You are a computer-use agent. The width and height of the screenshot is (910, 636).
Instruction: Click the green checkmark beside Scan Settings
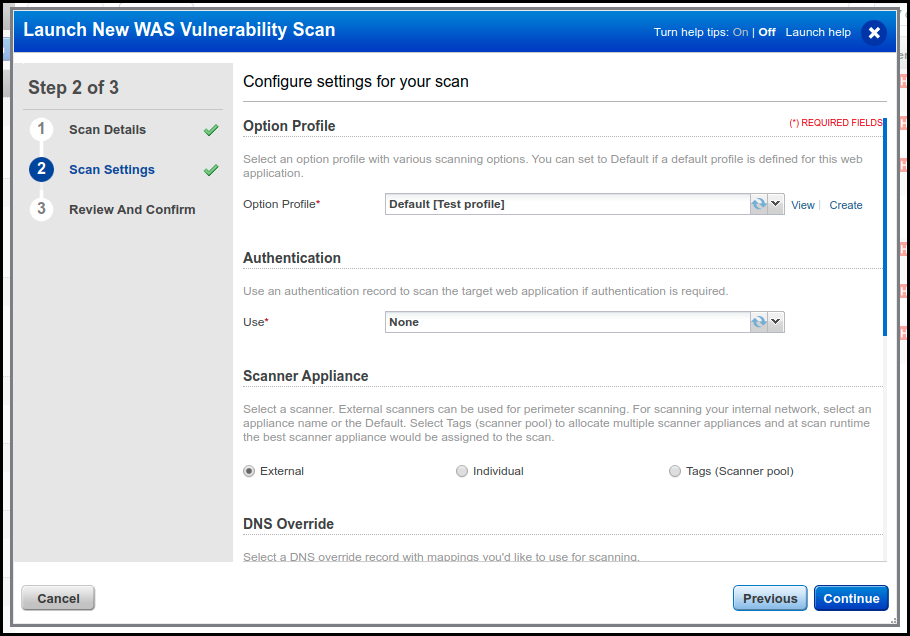[210, 170]
